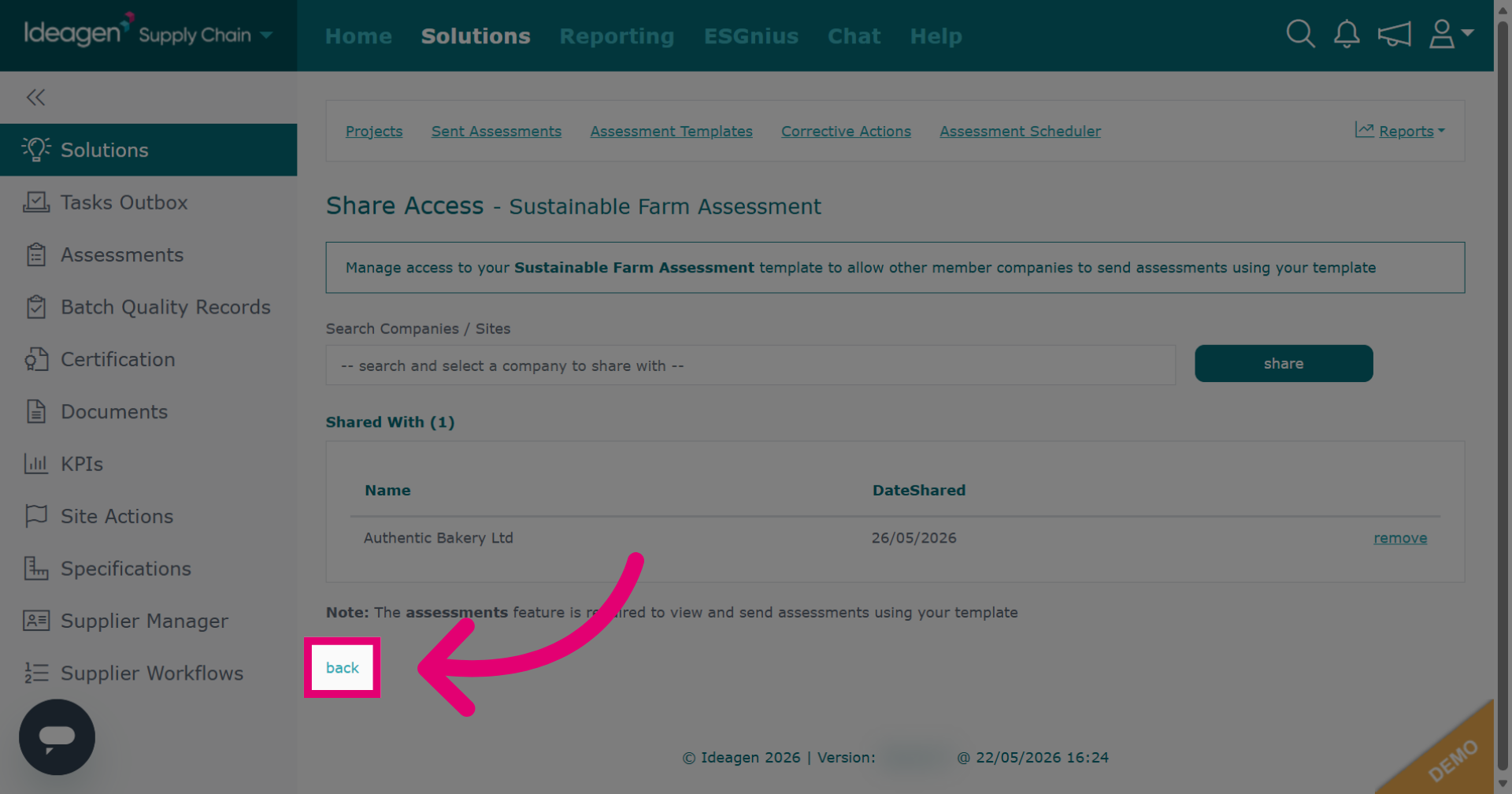Click the Shared With (1) heading
The width and height of the screenshot is (1512, 794).
[390, 422]
